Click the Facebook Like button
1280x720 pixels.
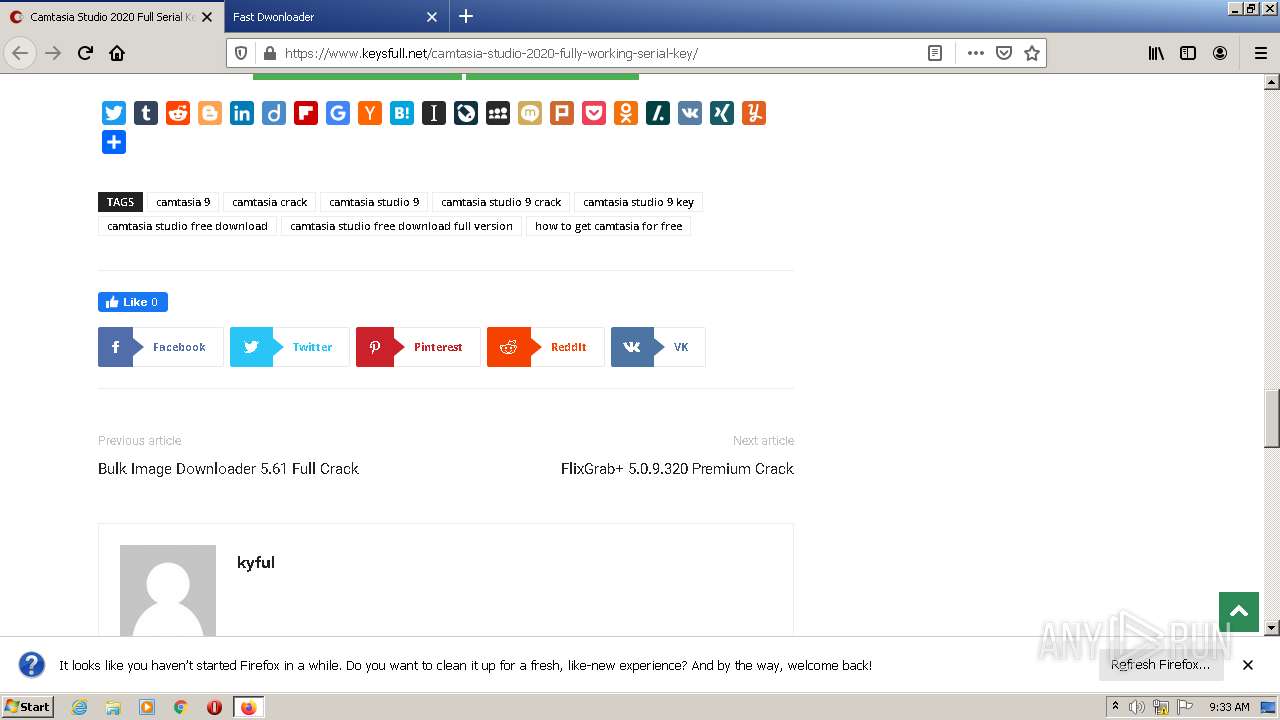[133, 302]
